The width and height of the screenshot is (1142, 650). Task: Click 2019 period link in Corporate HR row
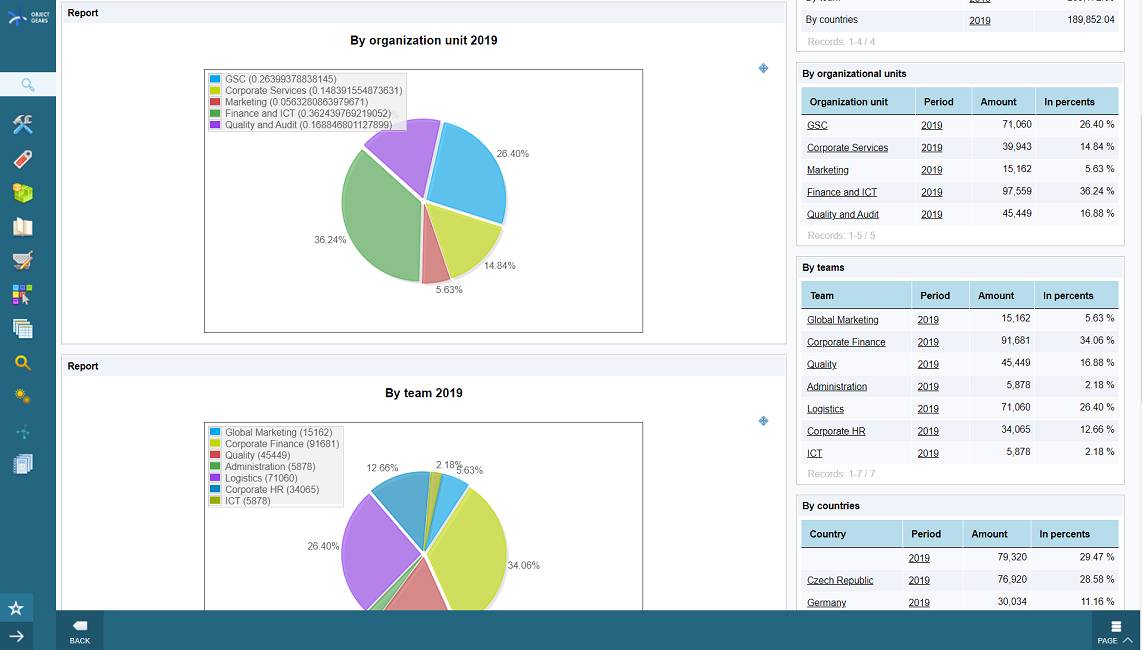[x=928, y=431]
